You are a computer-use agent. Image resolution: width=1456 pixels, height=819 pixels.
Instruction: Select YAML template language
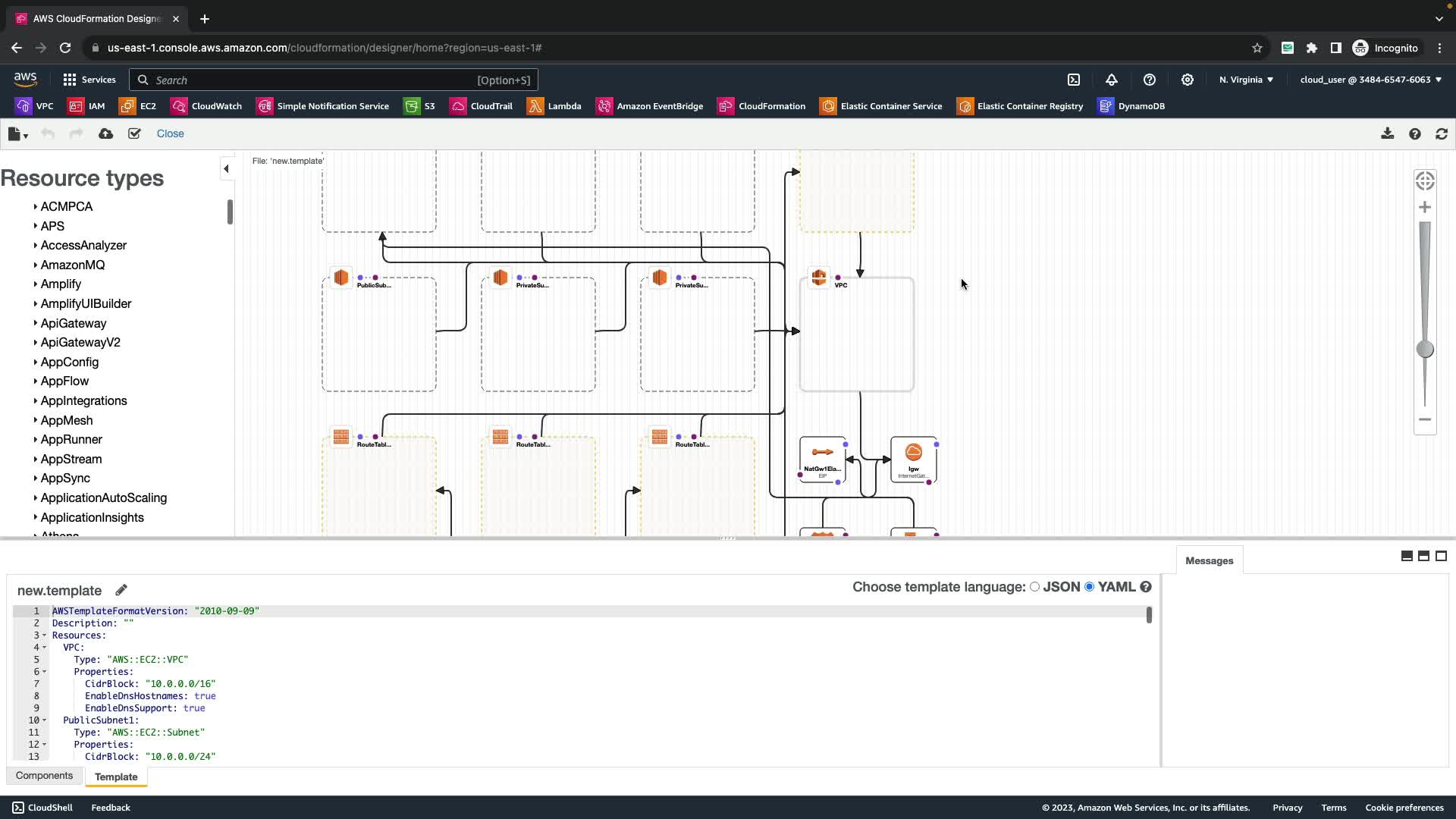pyautogui.click(x=1090, y=587)
